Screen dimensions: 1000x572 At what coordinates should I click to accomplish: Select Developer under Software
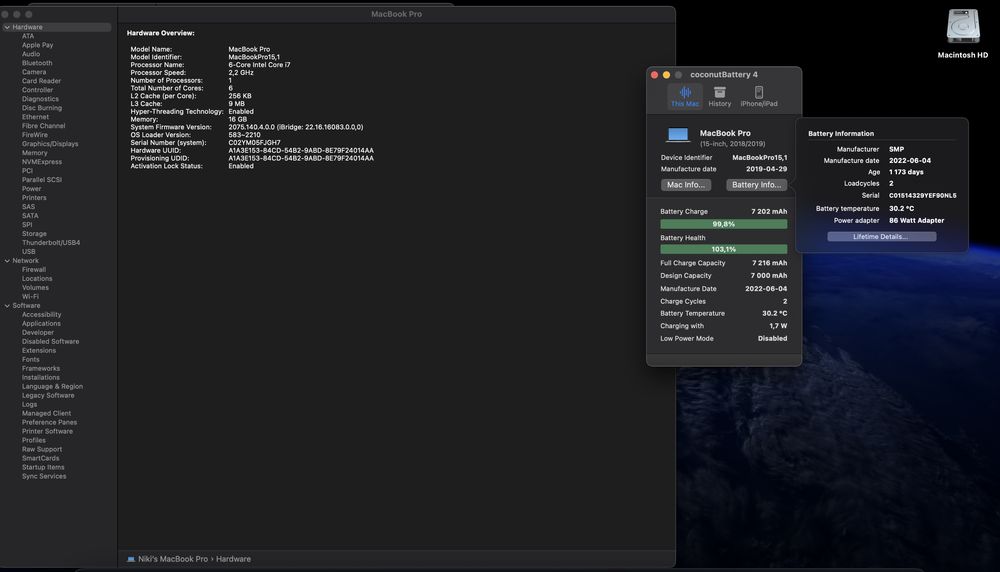point(38,332)
